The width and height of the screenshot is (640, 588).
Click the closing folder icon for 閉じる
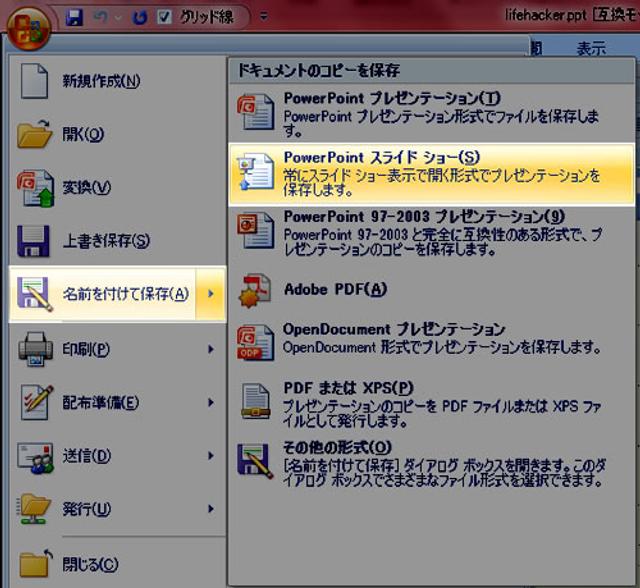[36, 563]
